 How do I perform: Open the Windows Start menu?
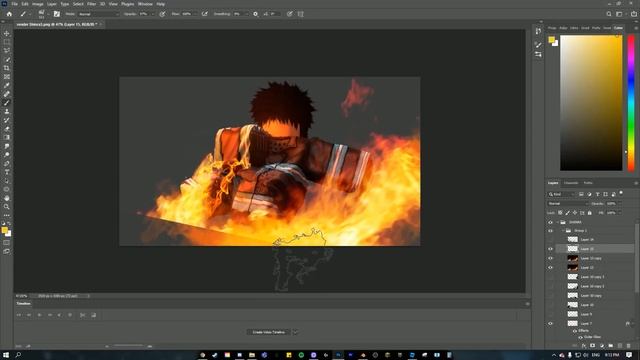pyautogui.click(x=6, y=355)
